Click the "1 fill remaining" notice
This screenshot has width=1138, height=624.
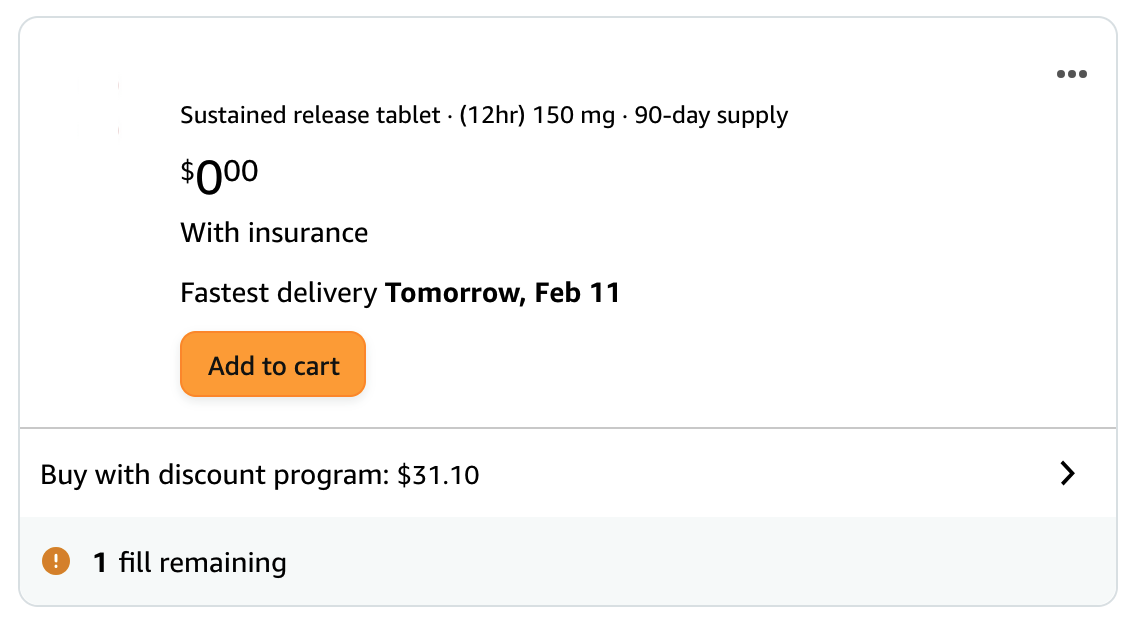pos(190,563)
